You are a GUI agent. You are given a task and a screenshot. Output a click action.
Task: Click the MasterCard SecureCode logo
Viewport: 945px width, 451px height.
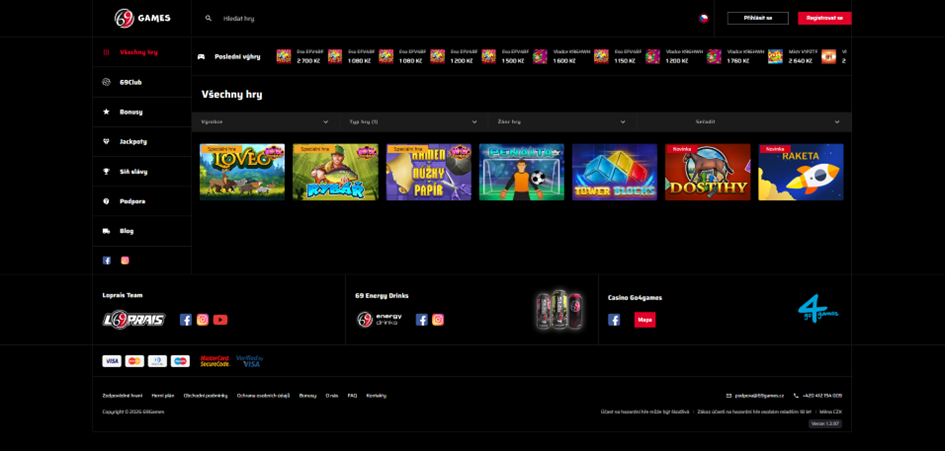click(x=215, y=361)
